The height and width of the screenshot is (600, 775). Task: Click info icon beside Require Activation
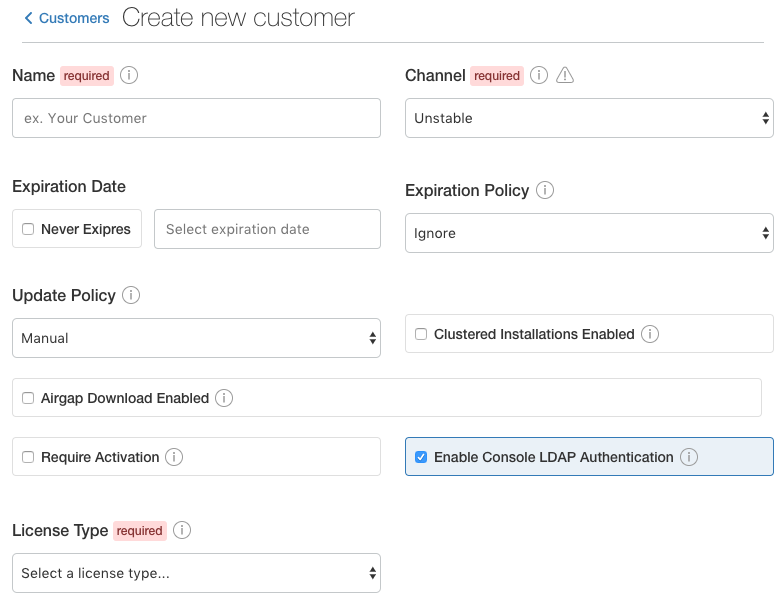(174, 457)
